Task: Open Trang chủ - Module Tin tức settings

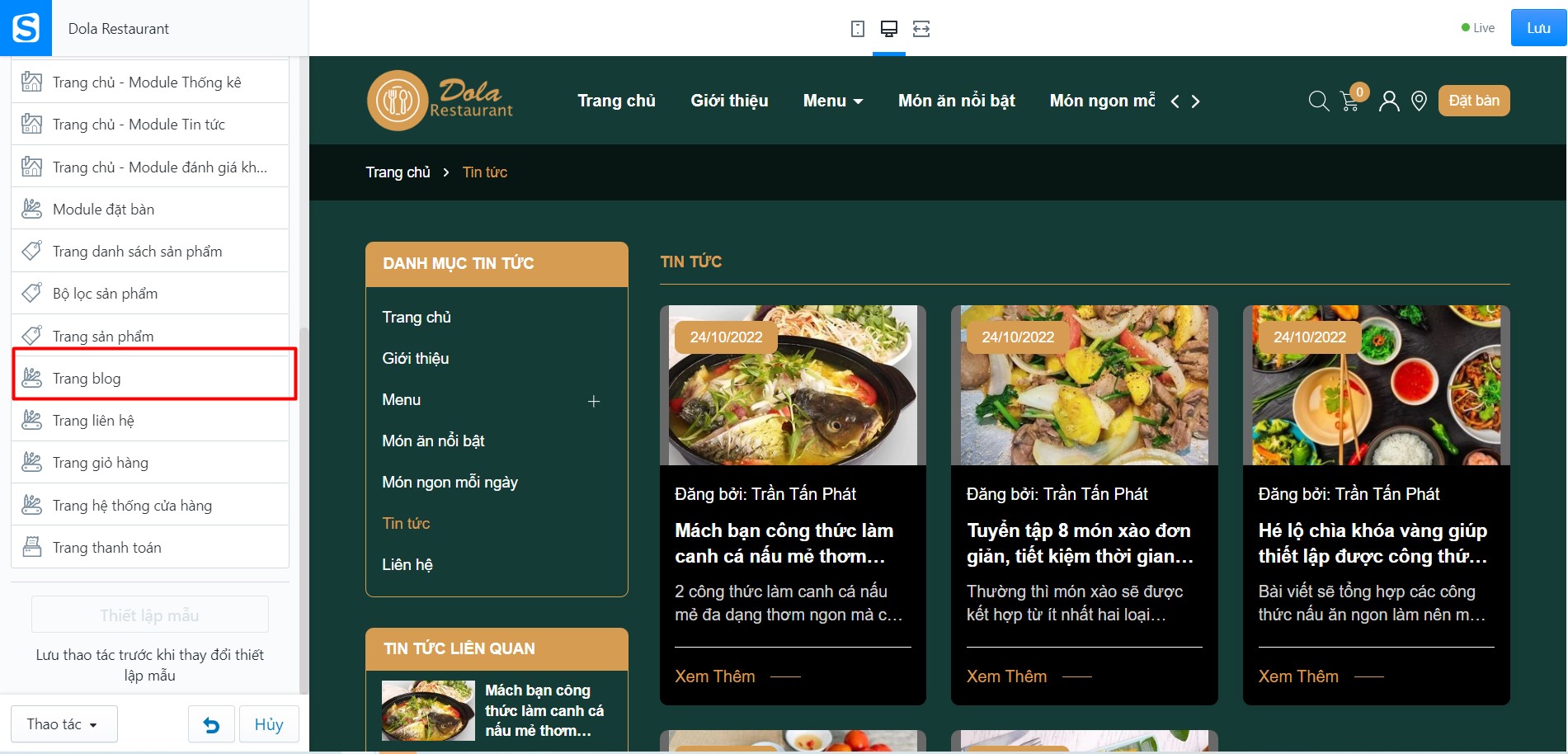Action: (x=150, y=124)
